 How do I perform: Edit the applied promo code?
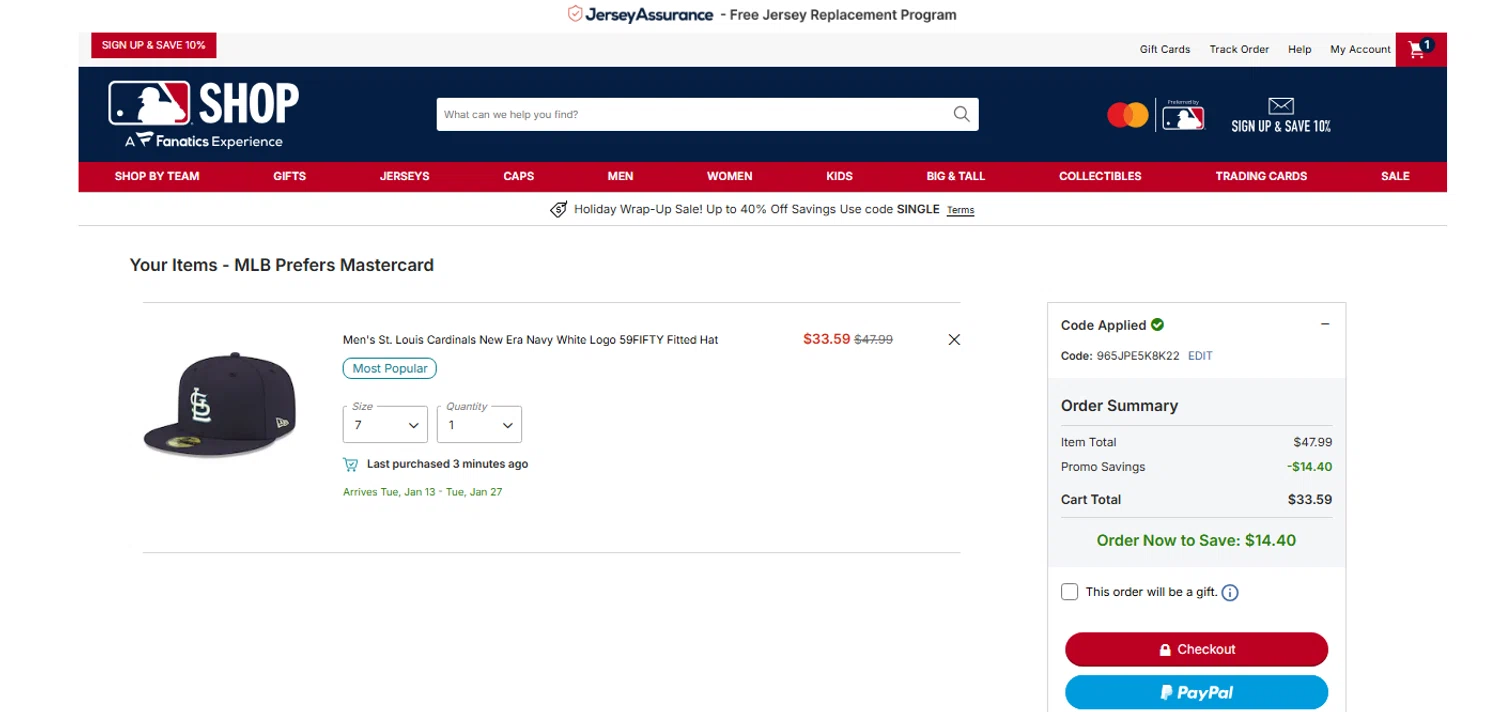[1200, 356]
